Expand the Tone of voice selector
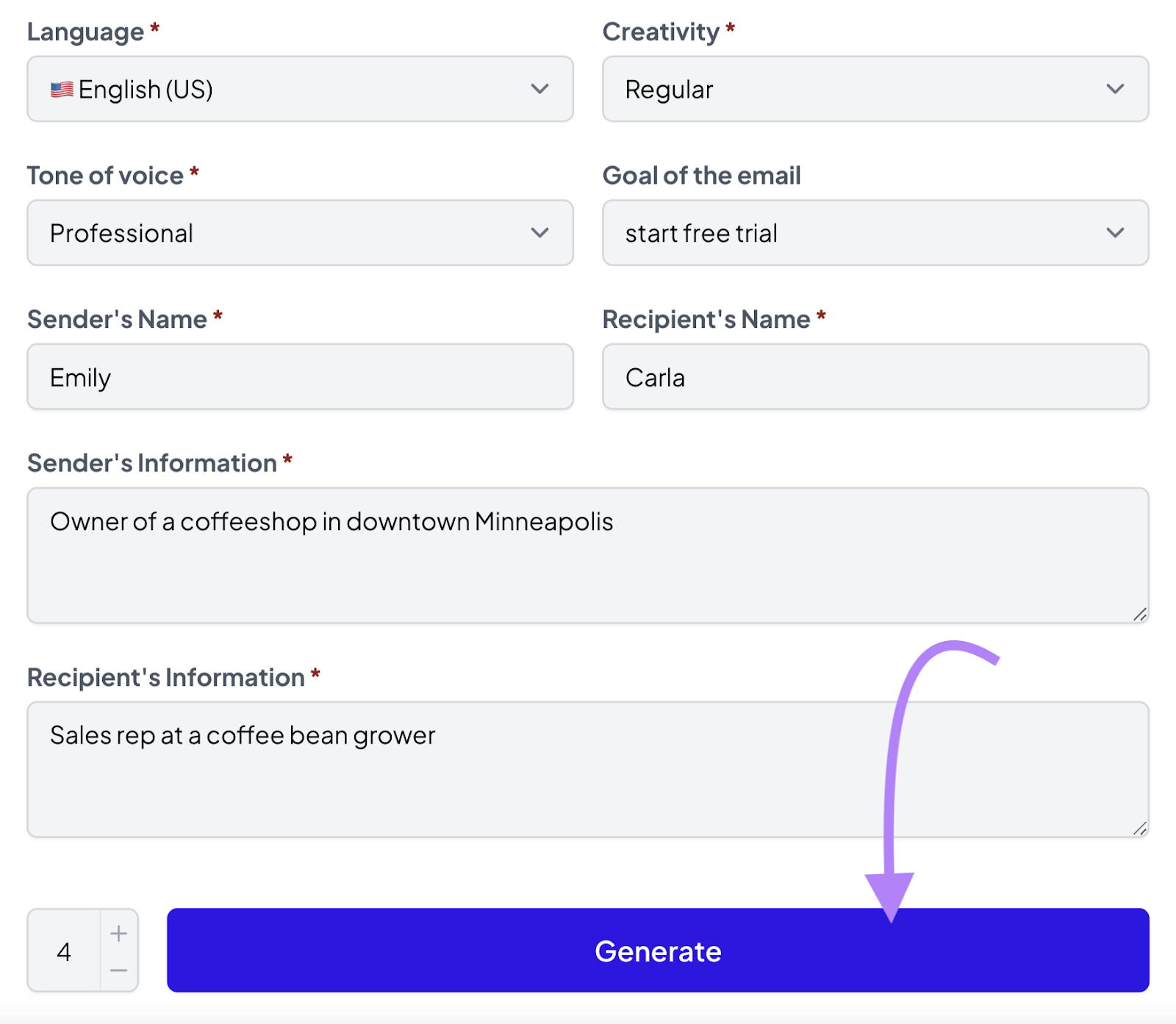The height and width of the screenshot is (1024, 1176). point(298,233)
